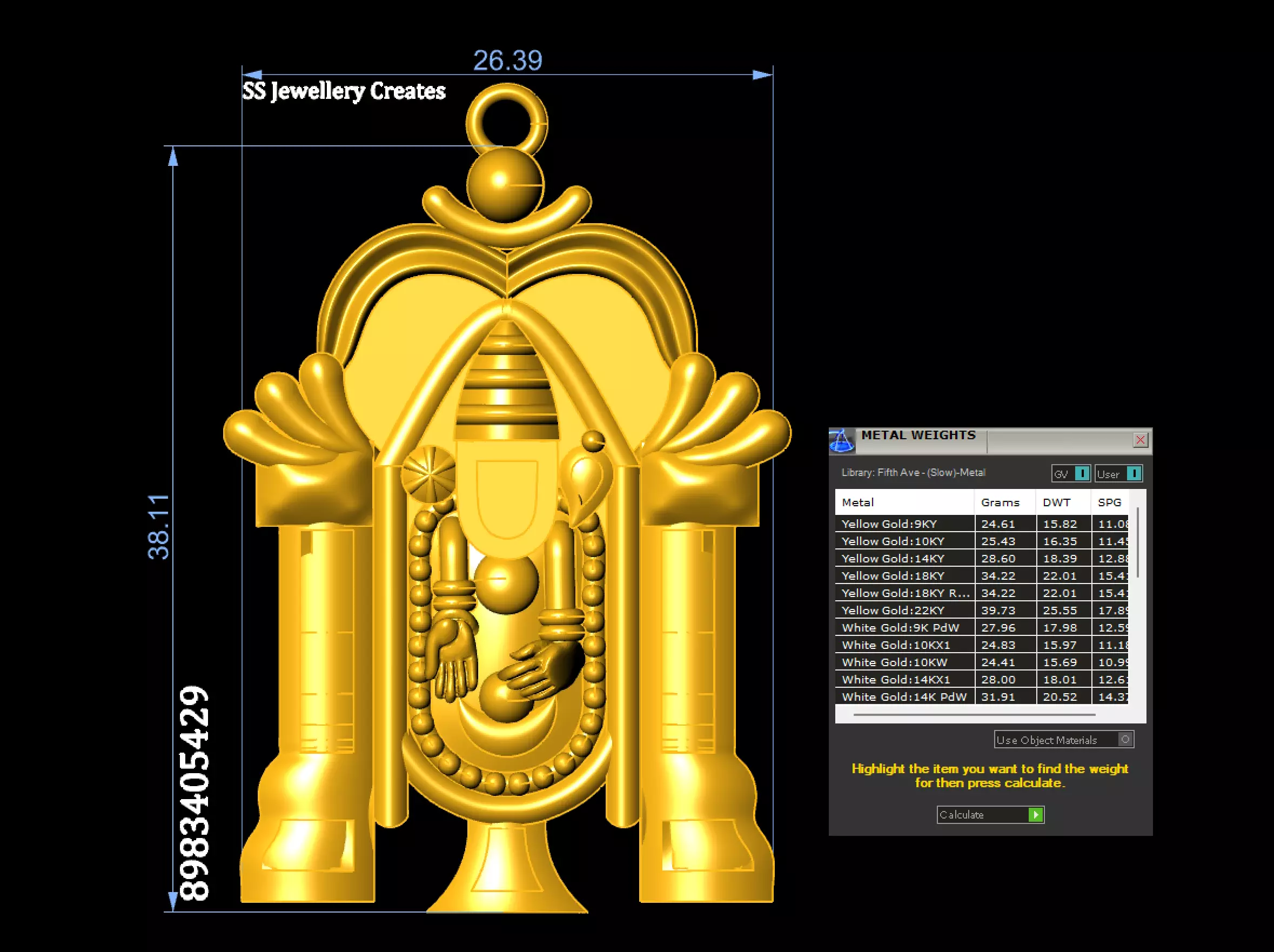Click the Grams column header
Viewport: 1274px width, 952px height.
[x=1005, y=502]
